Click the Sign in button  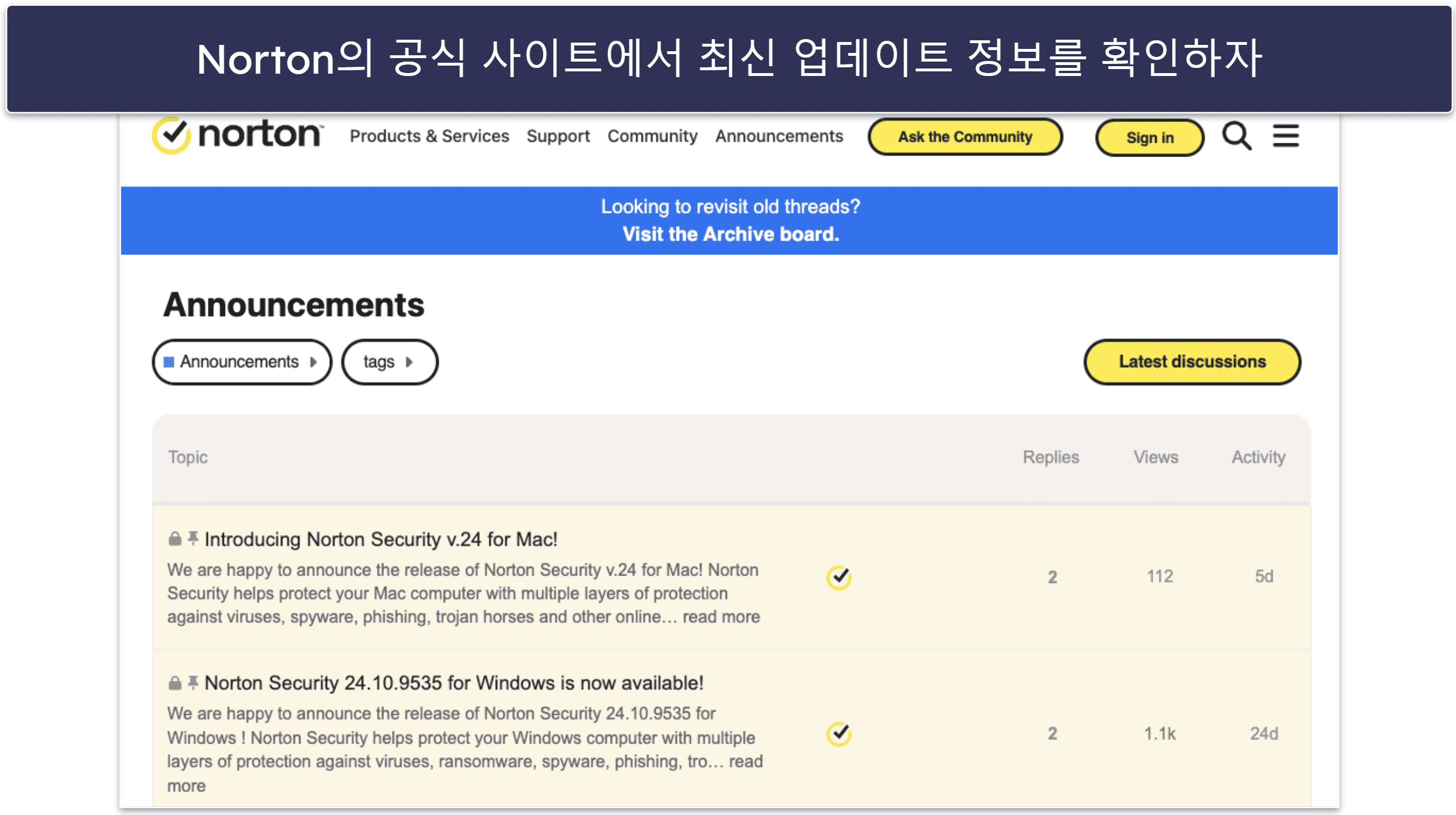tap(1149, 138)
